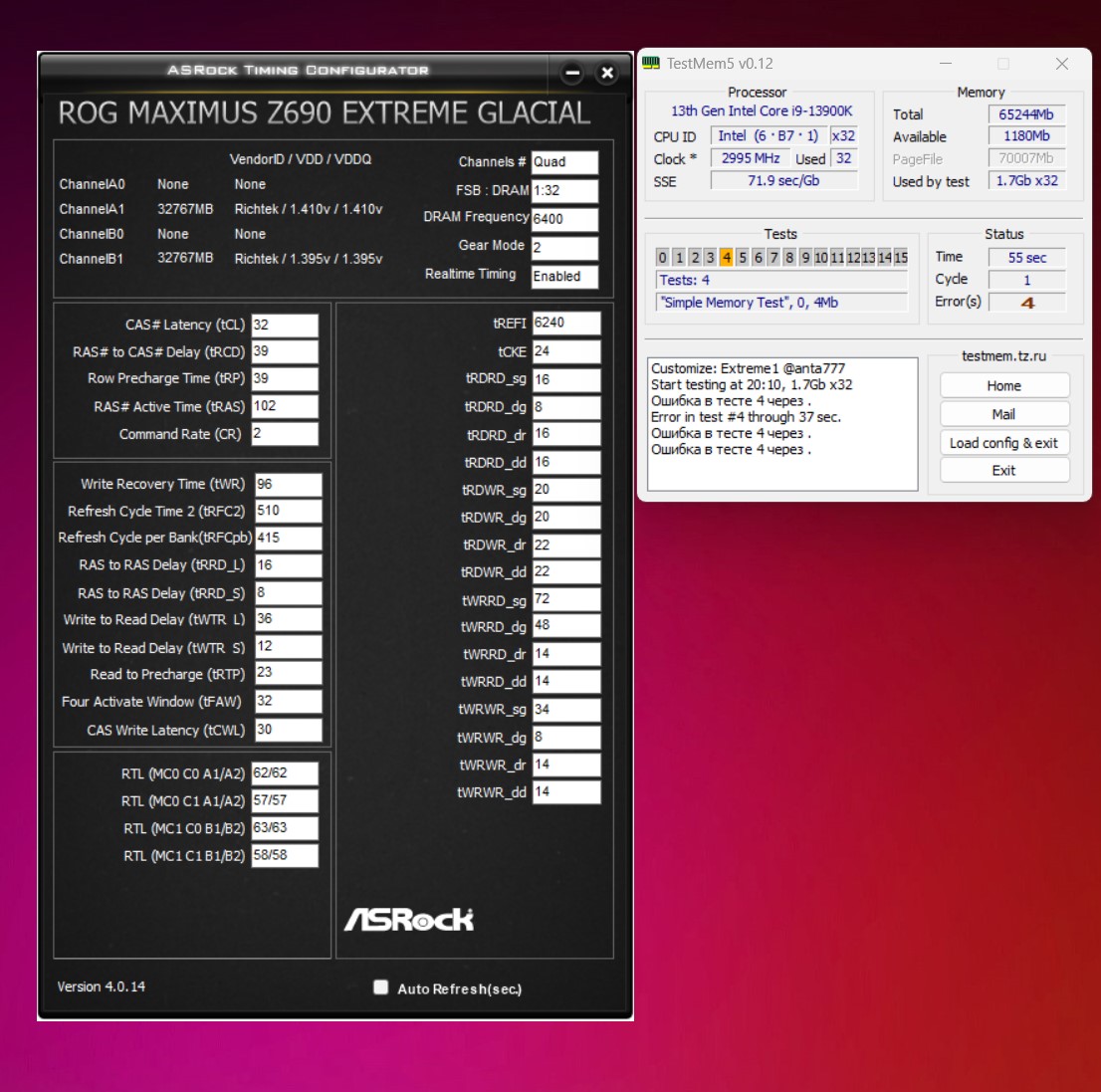Close the ASRock Timing Configurator window
The height and width of the screenshot is (1092, 1101).
coord(607,73)
